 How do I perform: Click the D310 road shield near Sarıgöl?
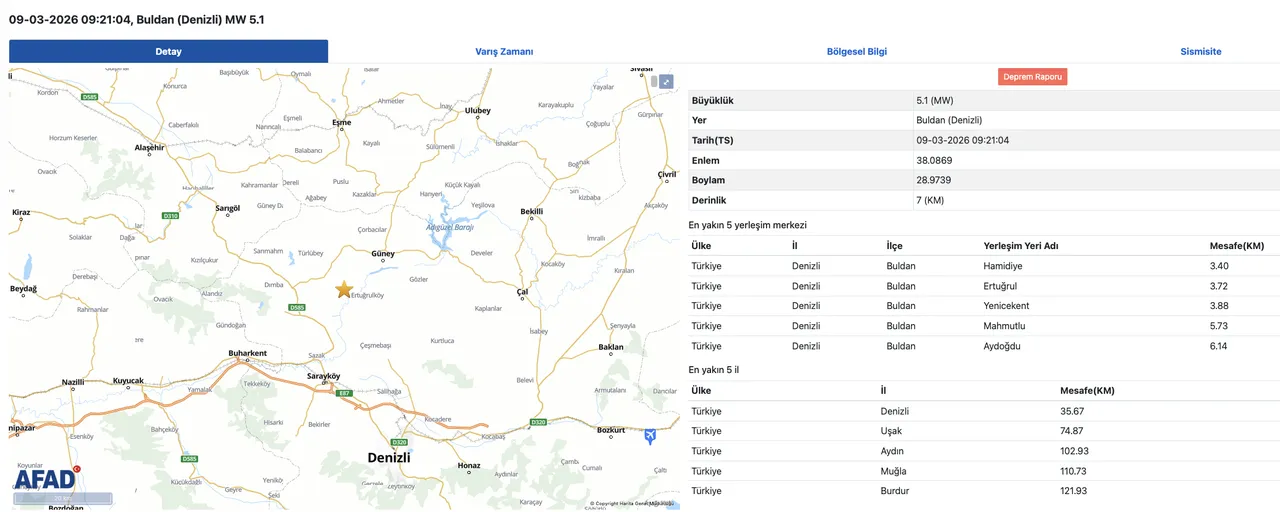click(x=170, y=216)
